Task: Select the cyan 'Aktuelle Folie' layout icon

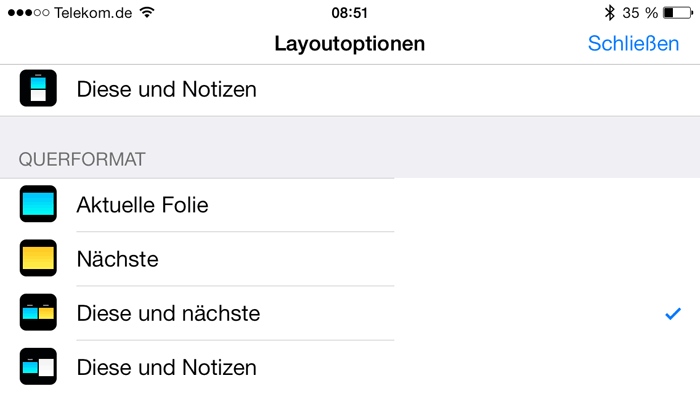Action: pyautogui.click(x=38, y=204)
